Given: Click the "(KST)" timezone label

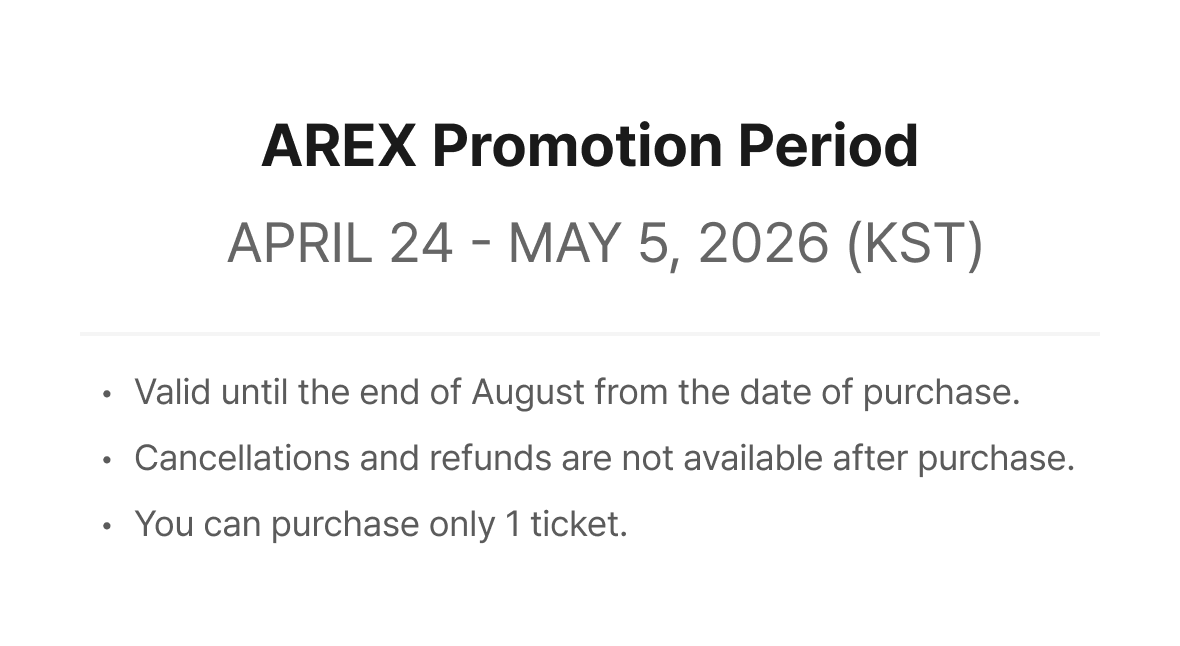Looking at the screenshot, I should click(915, 244).
